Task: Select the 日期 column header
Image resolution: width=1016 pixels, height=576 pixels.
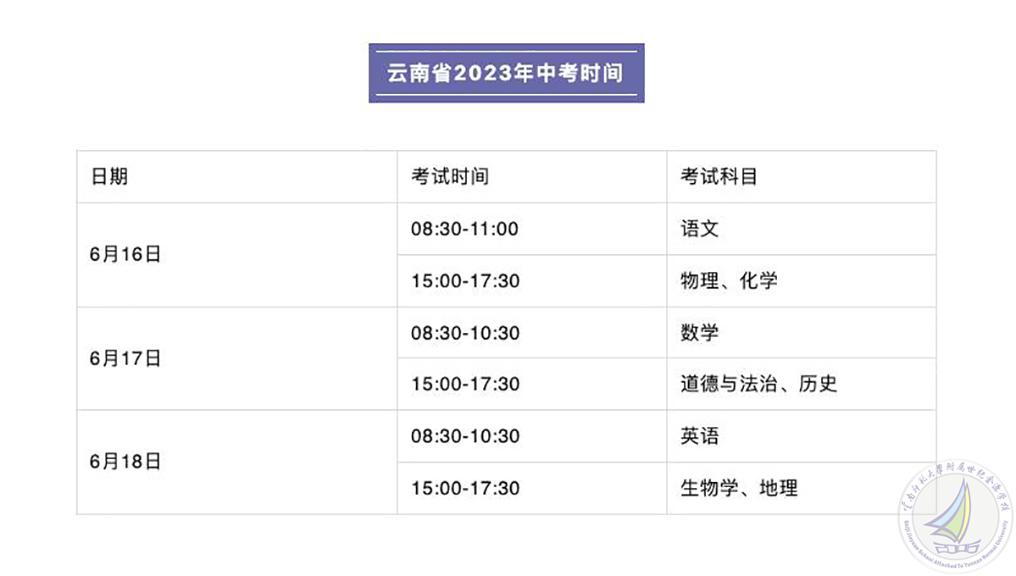Action: (x=109, y=177)
